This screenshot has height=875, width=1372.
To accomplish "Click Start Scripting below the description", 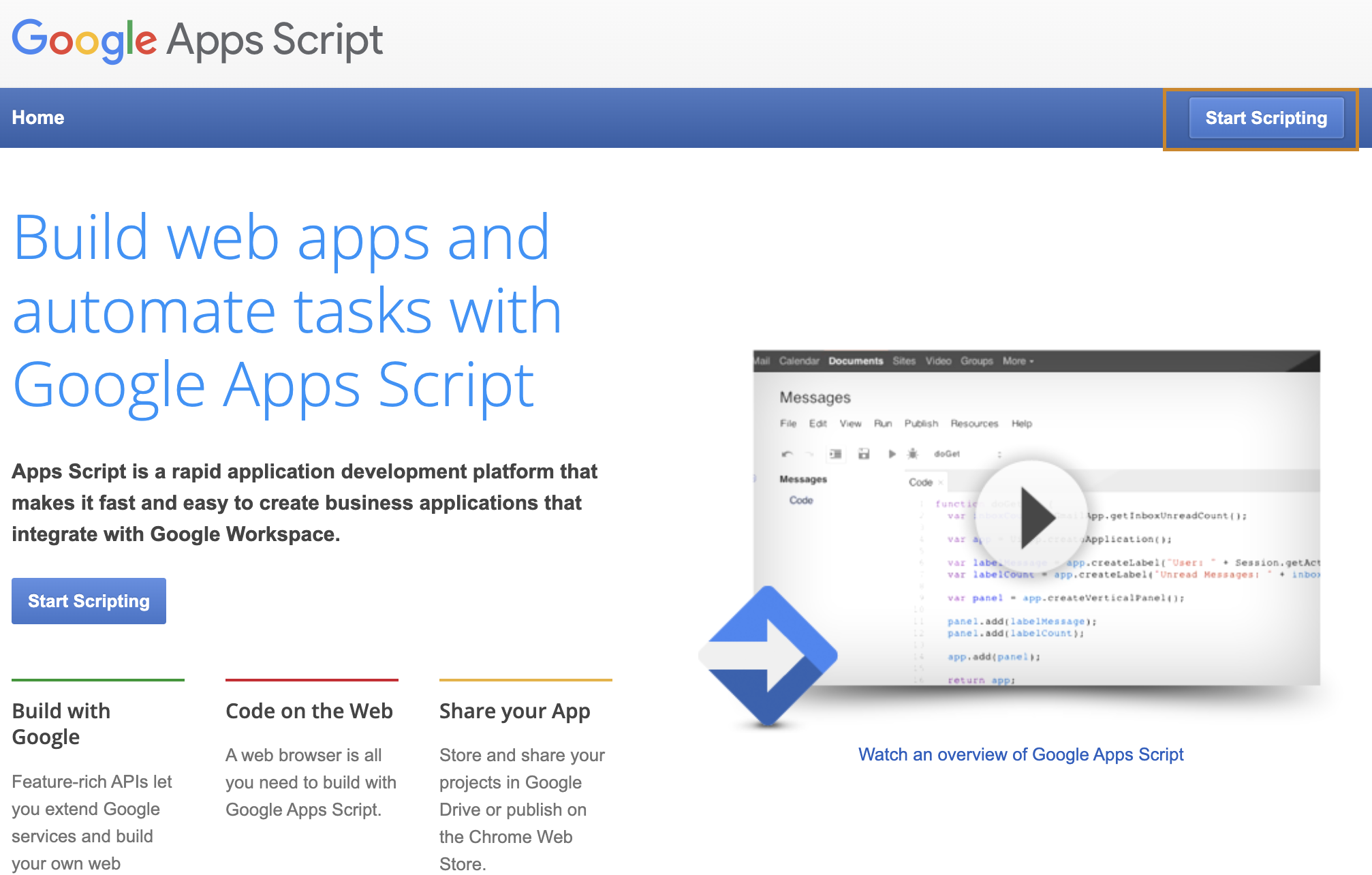I will click(x=89, y=601).
